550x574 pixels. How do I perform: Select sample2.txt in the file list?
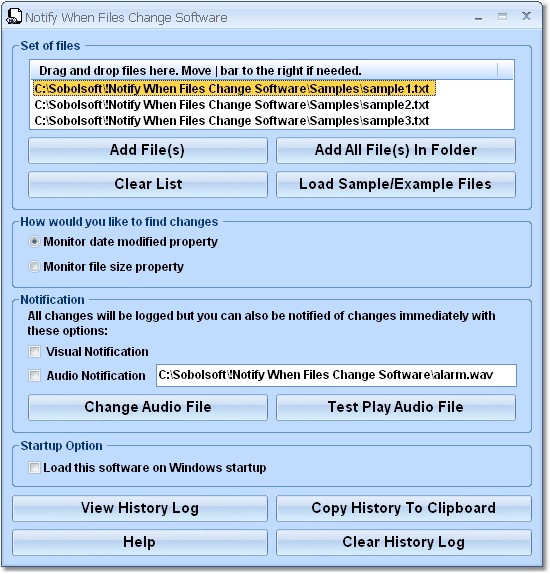click(x=232, y=105)
